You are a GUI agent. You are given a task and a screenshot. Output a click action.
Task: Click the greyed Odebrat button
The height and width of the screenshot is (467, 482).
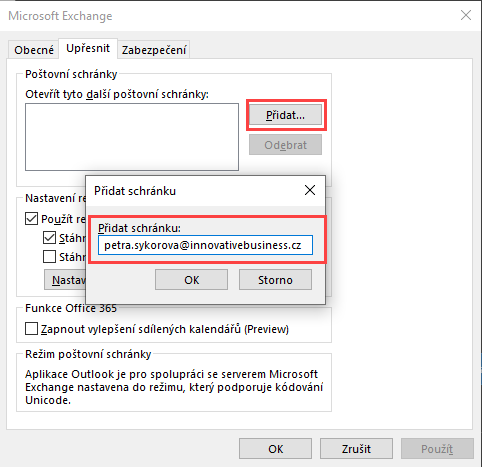coord(285,145)
